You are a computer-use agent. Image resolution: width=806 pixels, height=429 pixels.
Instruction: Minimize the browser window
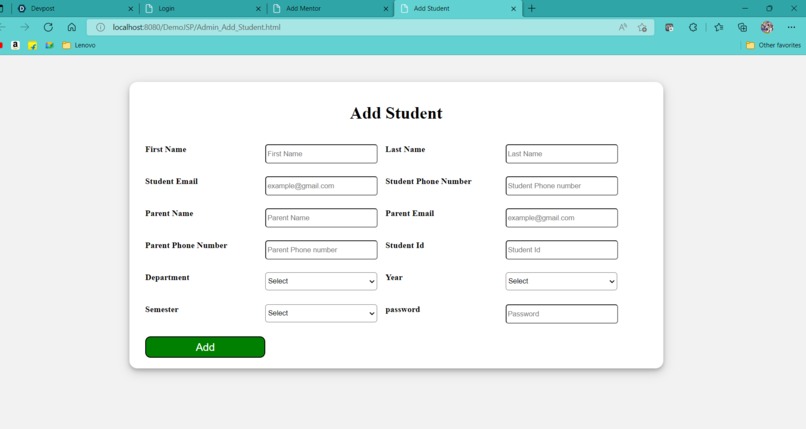[744, 8]
